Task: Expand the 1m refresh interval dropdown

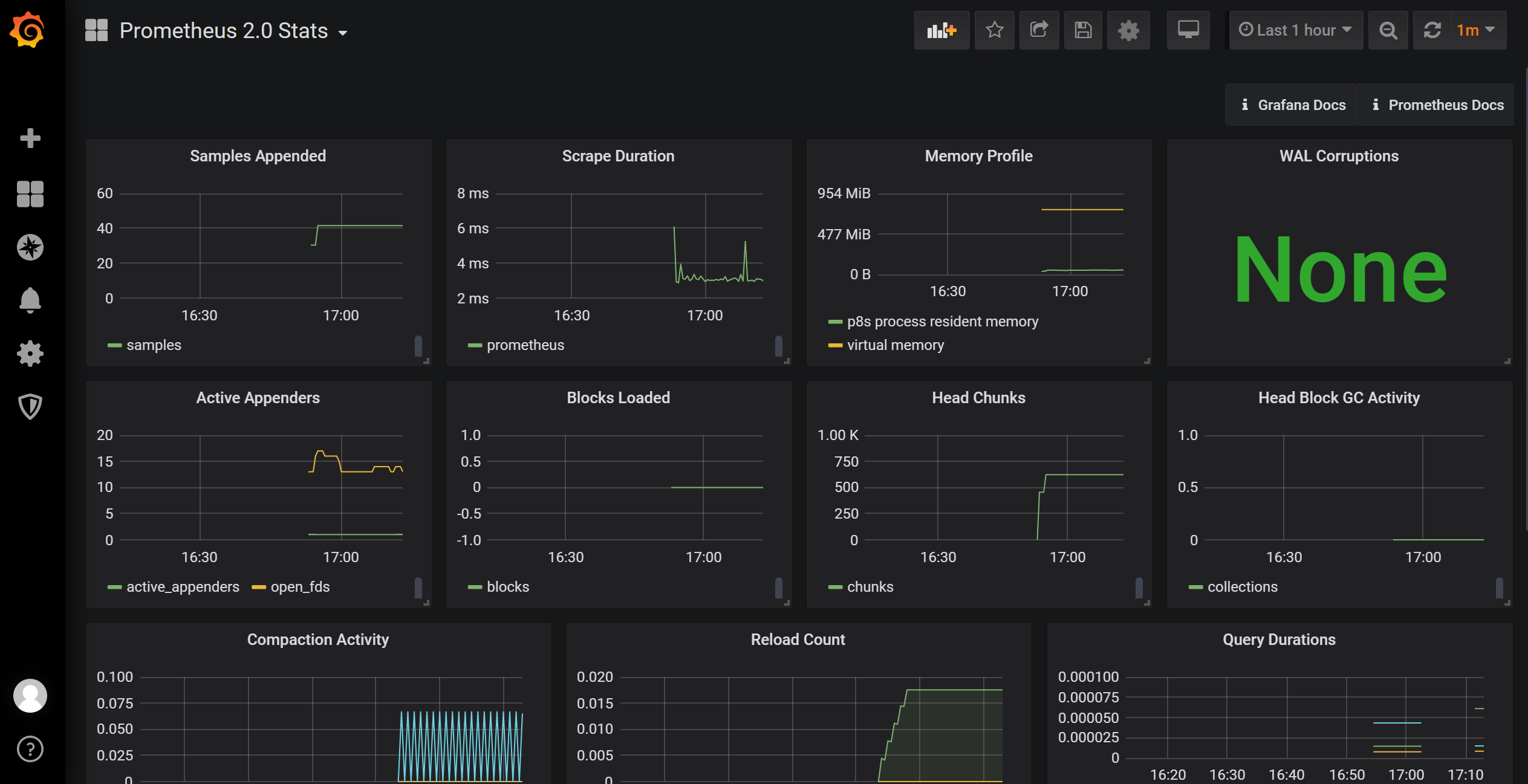Action: pyautogui.click(x=1475, y=30)
